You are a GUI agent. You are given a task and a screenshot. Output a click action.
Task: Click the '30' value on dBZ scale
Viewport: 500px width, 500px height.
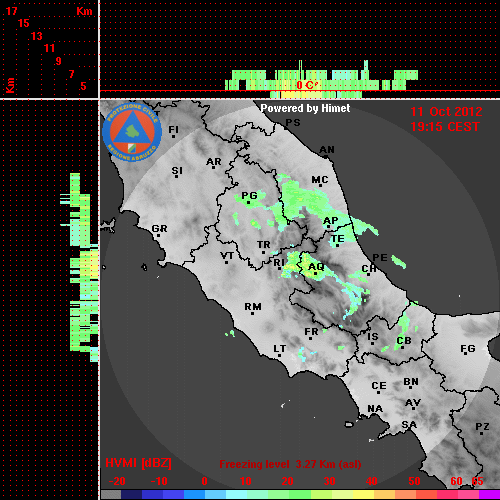pos(329,481)
